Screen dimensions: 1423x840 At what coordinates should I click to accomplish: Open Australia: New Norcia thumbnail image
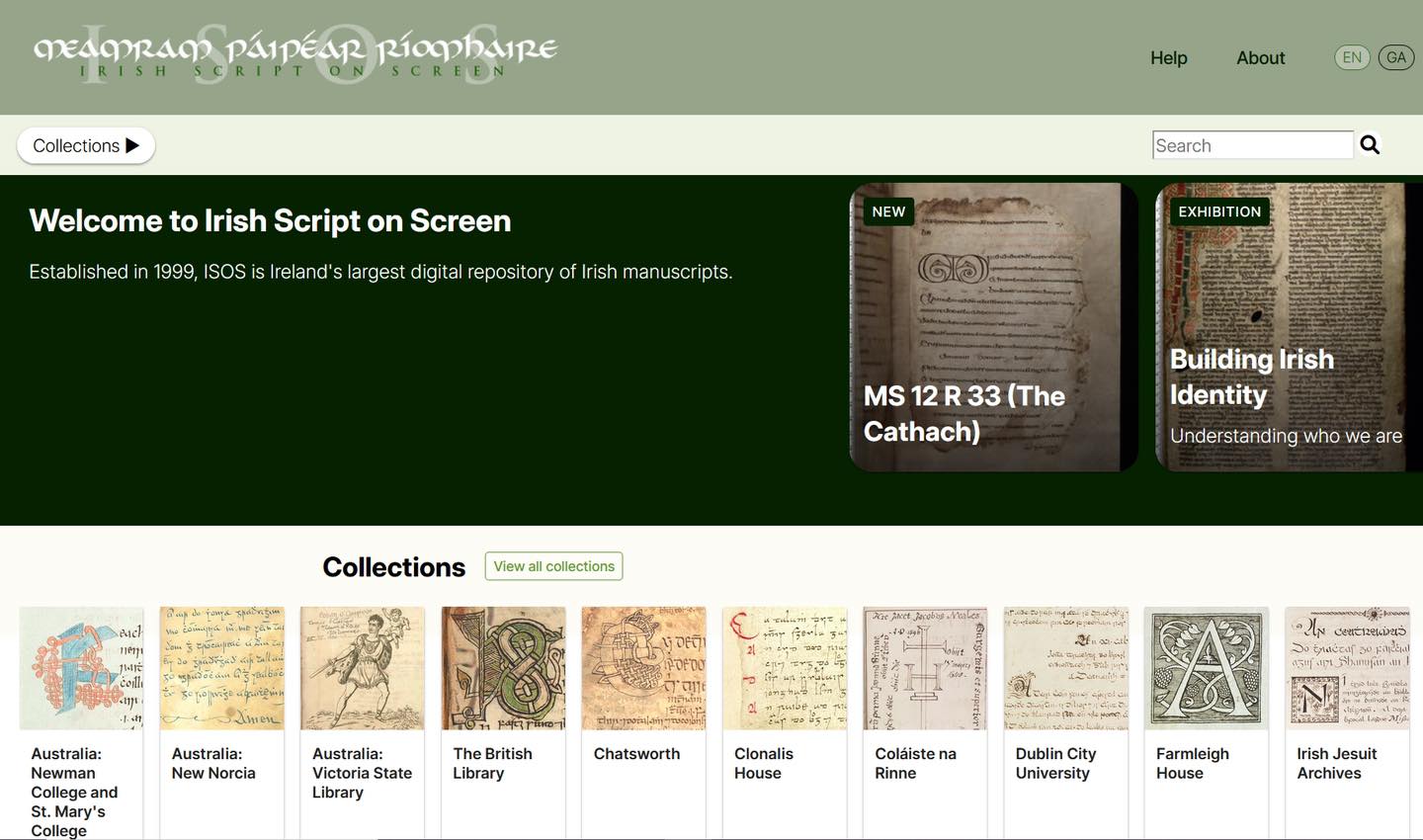coord(222,668)
